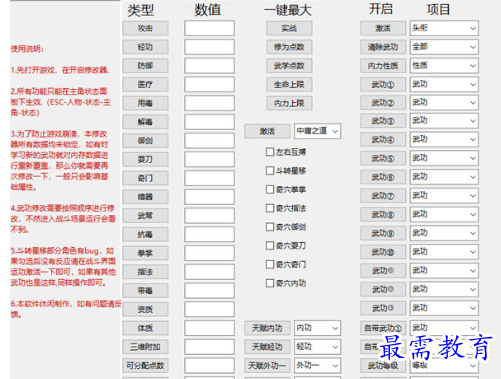
Task: Click the 暗器 attribute button
Action: coord(145,197)
